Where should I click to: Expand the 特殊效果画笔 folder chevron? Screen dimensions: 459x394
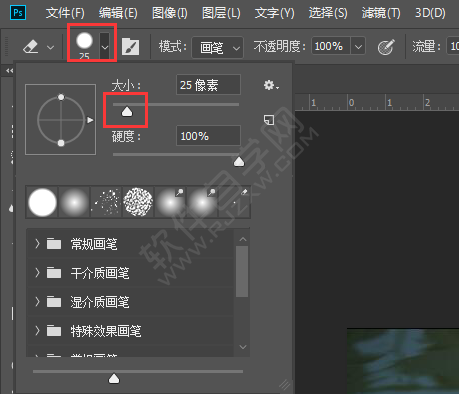pyautogui.click(x=37, y=331)
